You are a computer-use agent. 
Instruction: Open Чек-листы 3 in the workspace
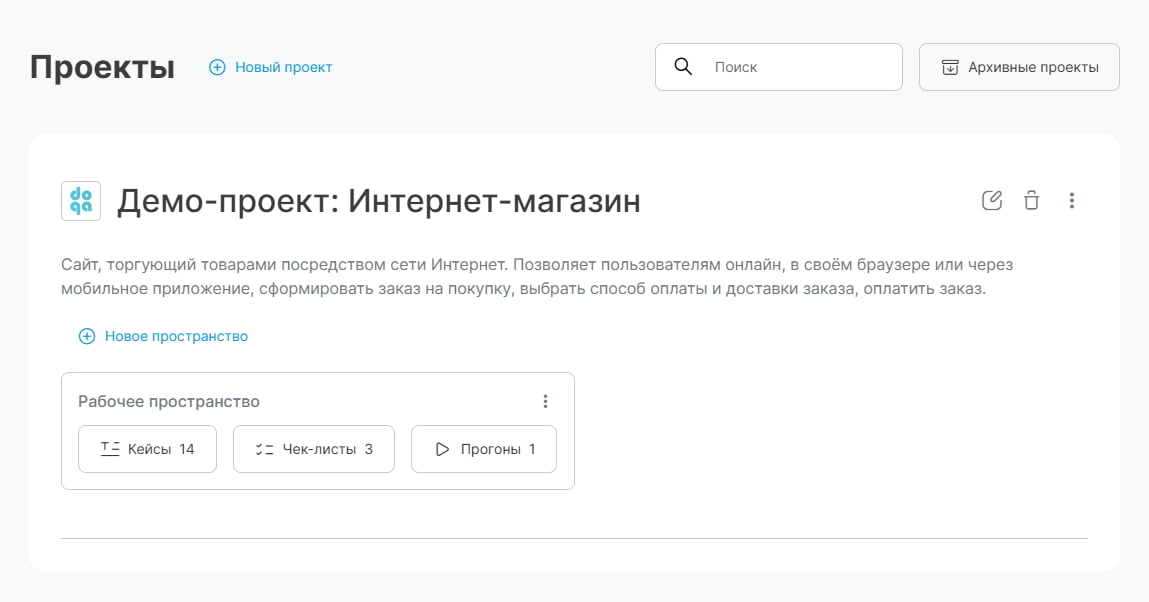coord(313,448)
